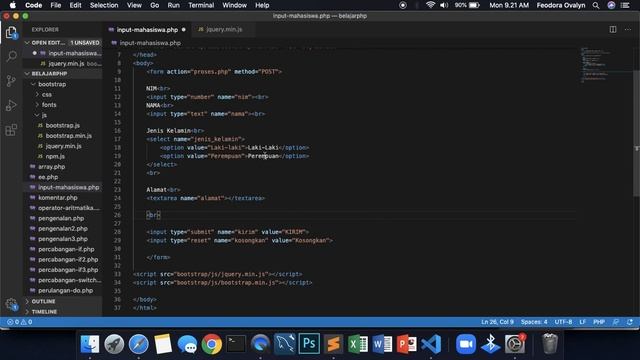Open Terminal from the dock
The image size is (640, 360).
[x=236, y=344]
